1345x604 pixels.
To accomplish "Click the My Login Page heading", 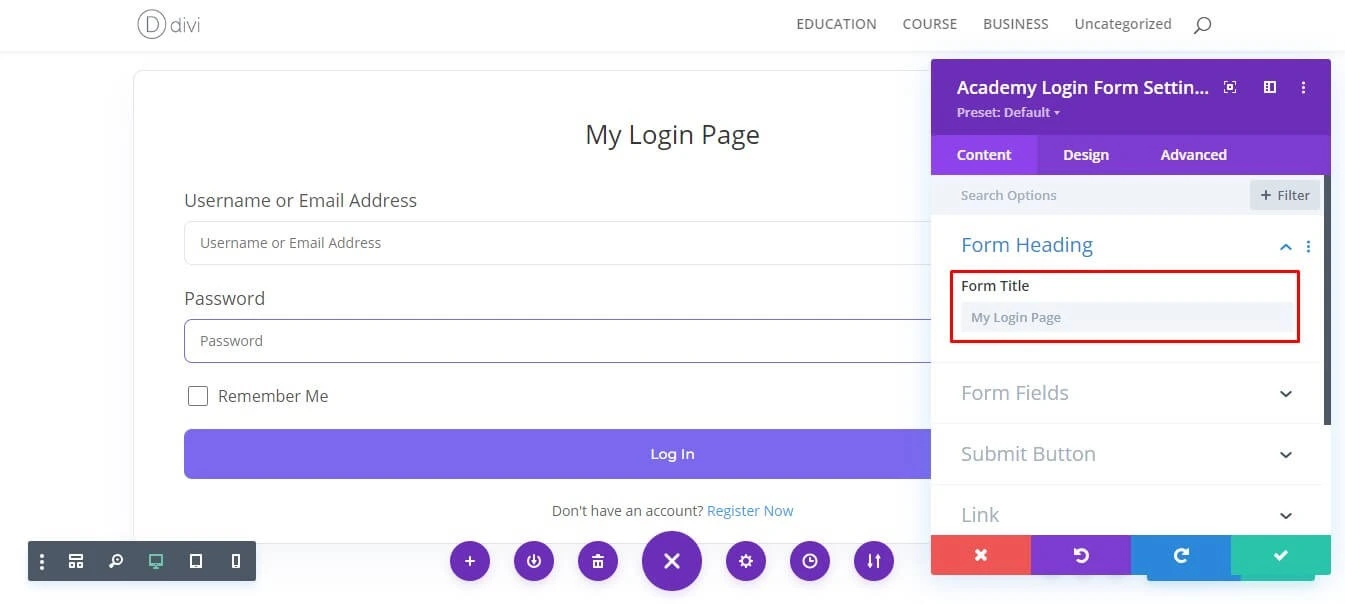I will 672,135.
